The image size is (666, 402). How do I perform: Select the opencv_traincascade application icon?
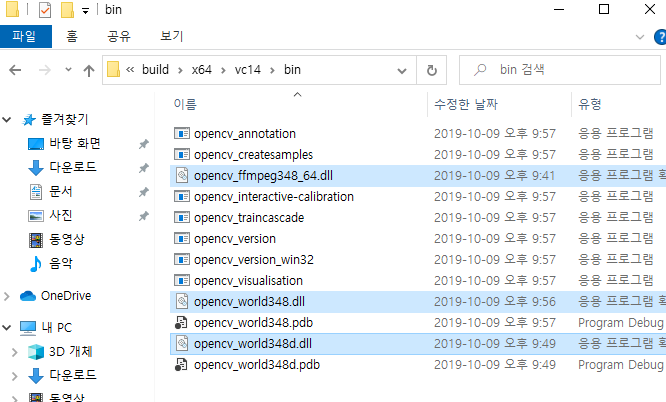pos(182,218)
